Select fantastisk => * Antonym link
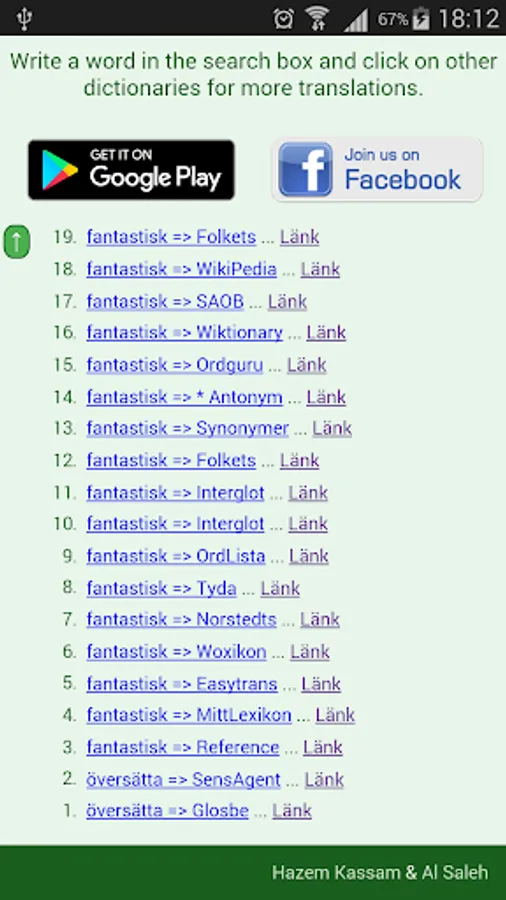506x900 pixels. coord(185,397)
